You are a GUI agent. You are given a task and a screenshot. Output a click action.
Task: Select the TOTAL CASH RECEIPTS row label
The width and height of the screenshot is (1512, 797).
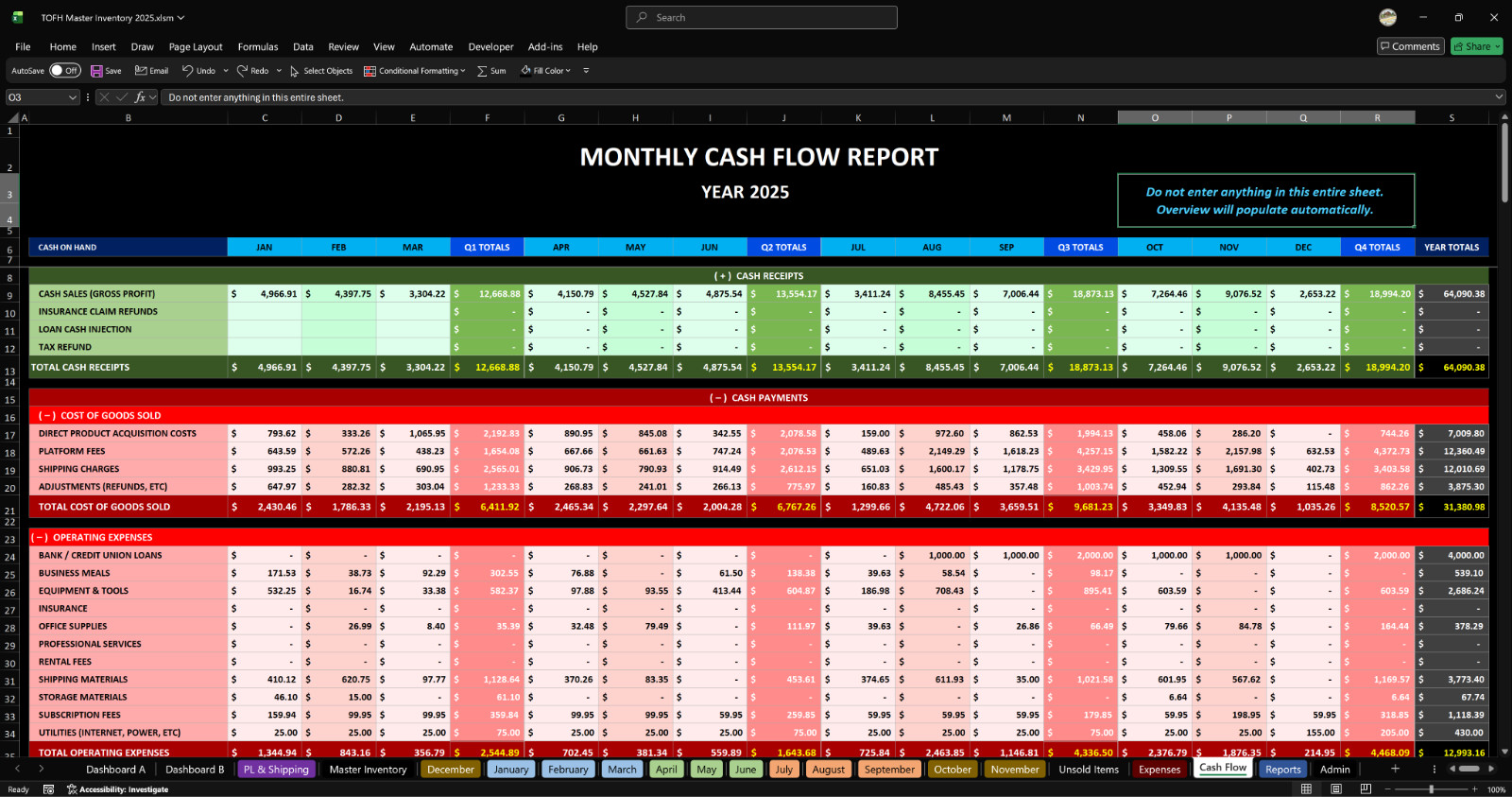(129, 367)
